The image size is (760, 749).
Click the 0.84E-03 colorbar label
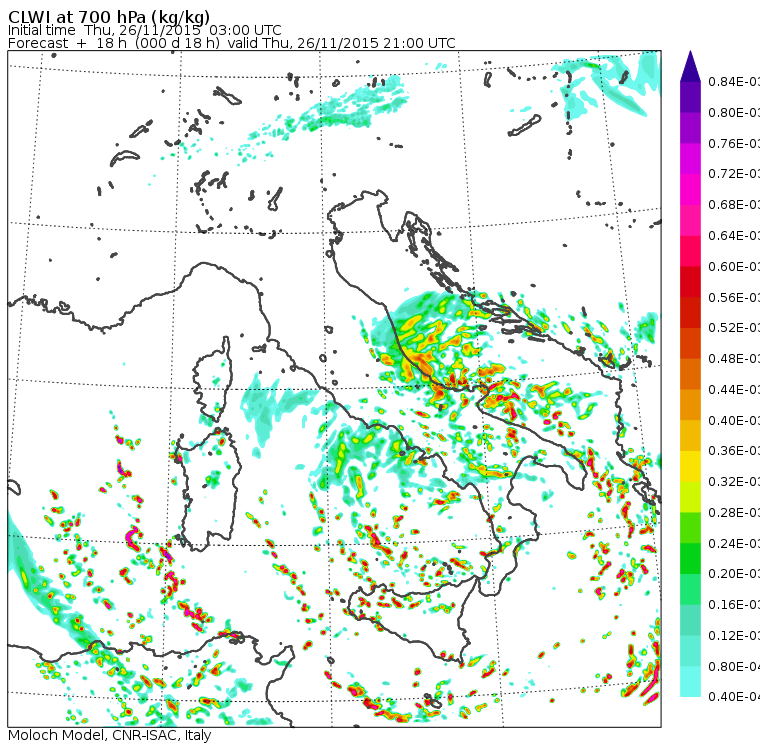pos(734,81)
